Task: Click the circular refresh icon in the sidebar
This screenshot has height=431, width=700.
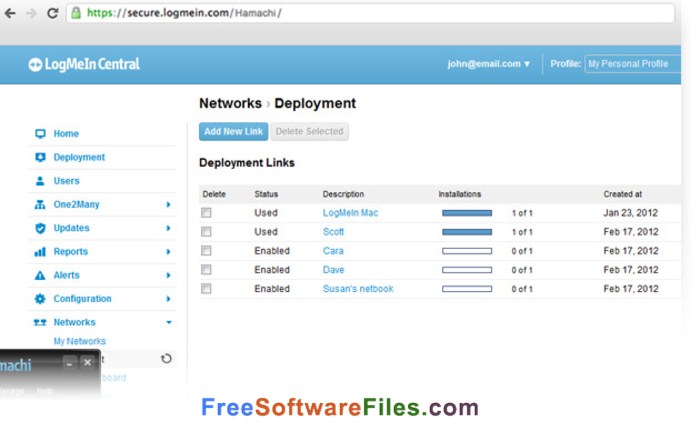Action: tap(166, 359)
